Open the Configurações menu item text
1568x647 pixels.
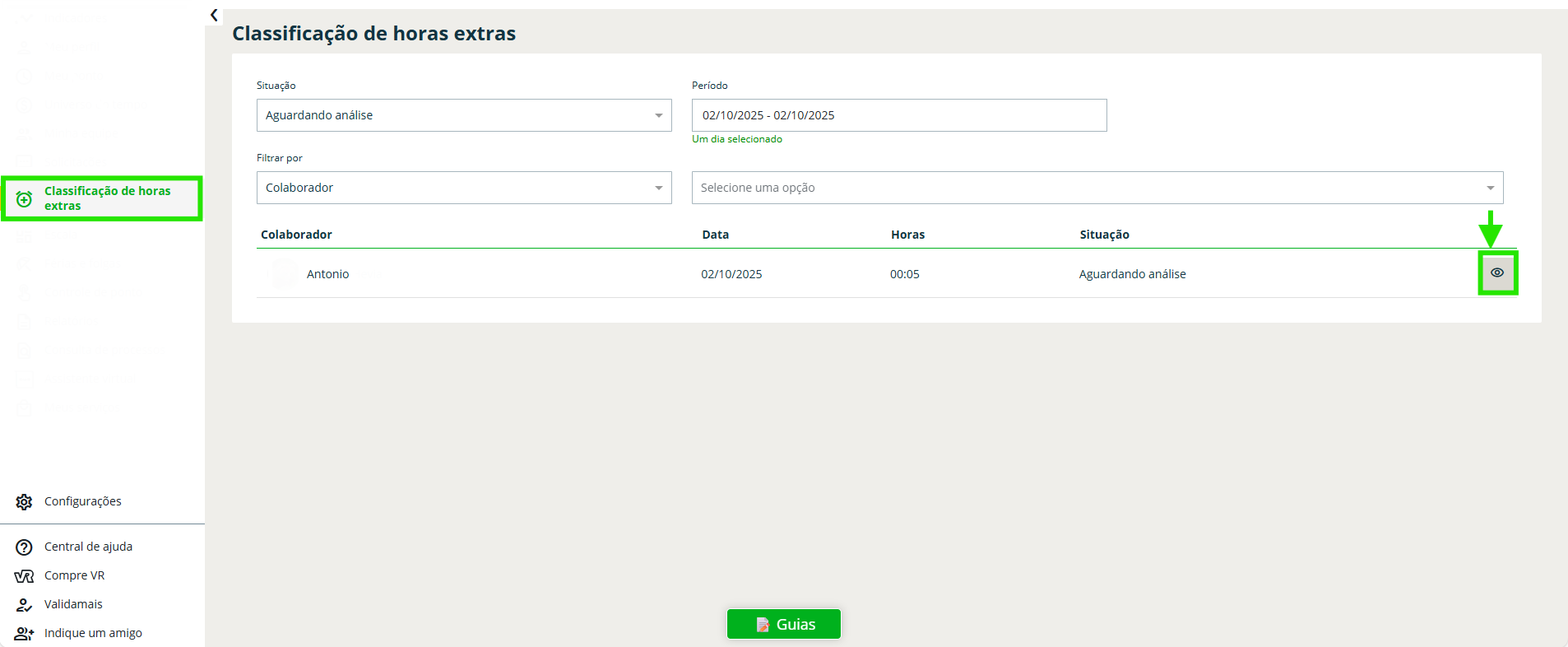click(83, 501)
